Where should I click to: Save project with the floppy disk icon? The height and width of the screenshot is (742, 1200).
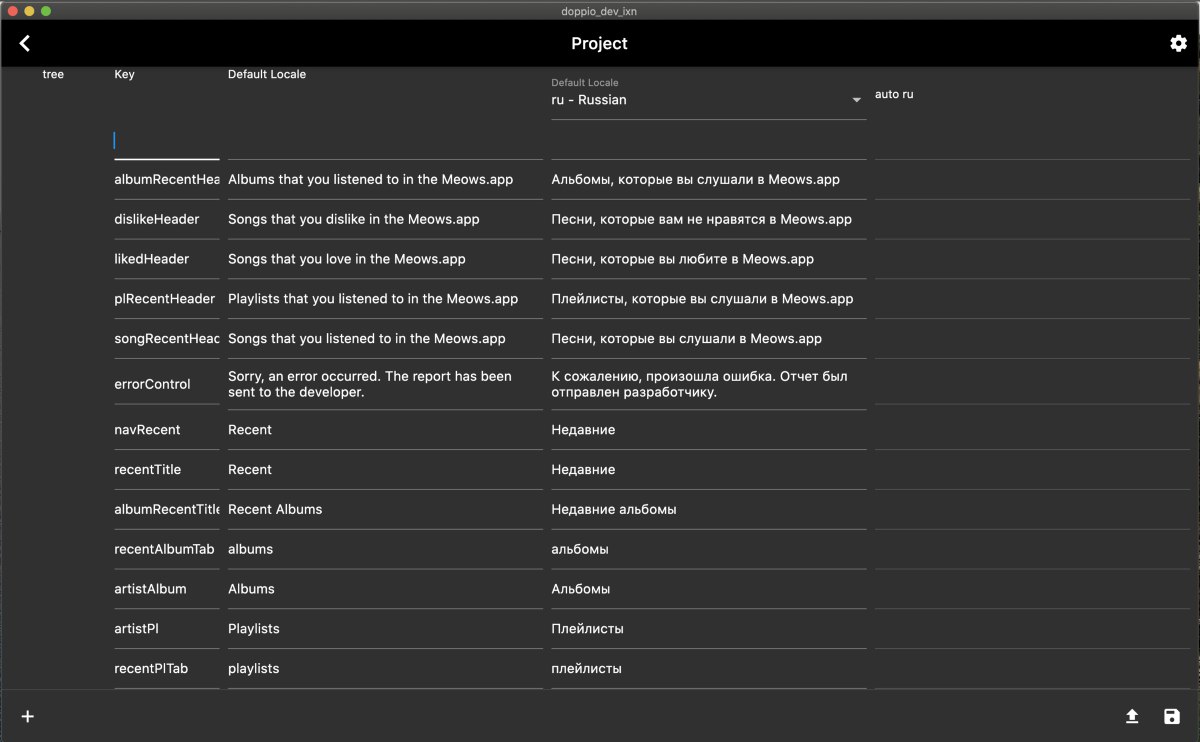tap(1172, 716)
